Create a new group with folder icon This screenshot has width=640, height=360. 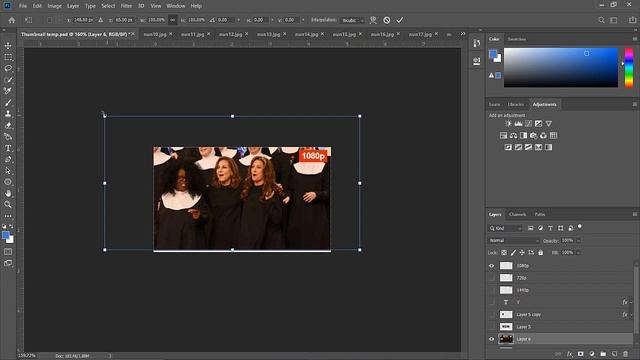pos(603,354)
